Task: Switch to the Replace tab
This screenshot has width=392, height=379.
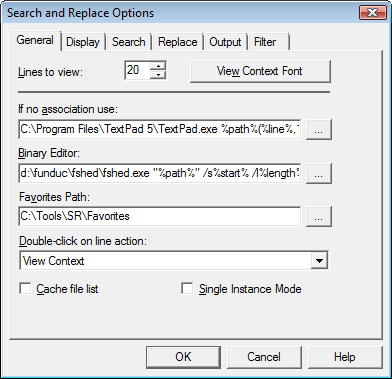Action: [x=177, y=42]
